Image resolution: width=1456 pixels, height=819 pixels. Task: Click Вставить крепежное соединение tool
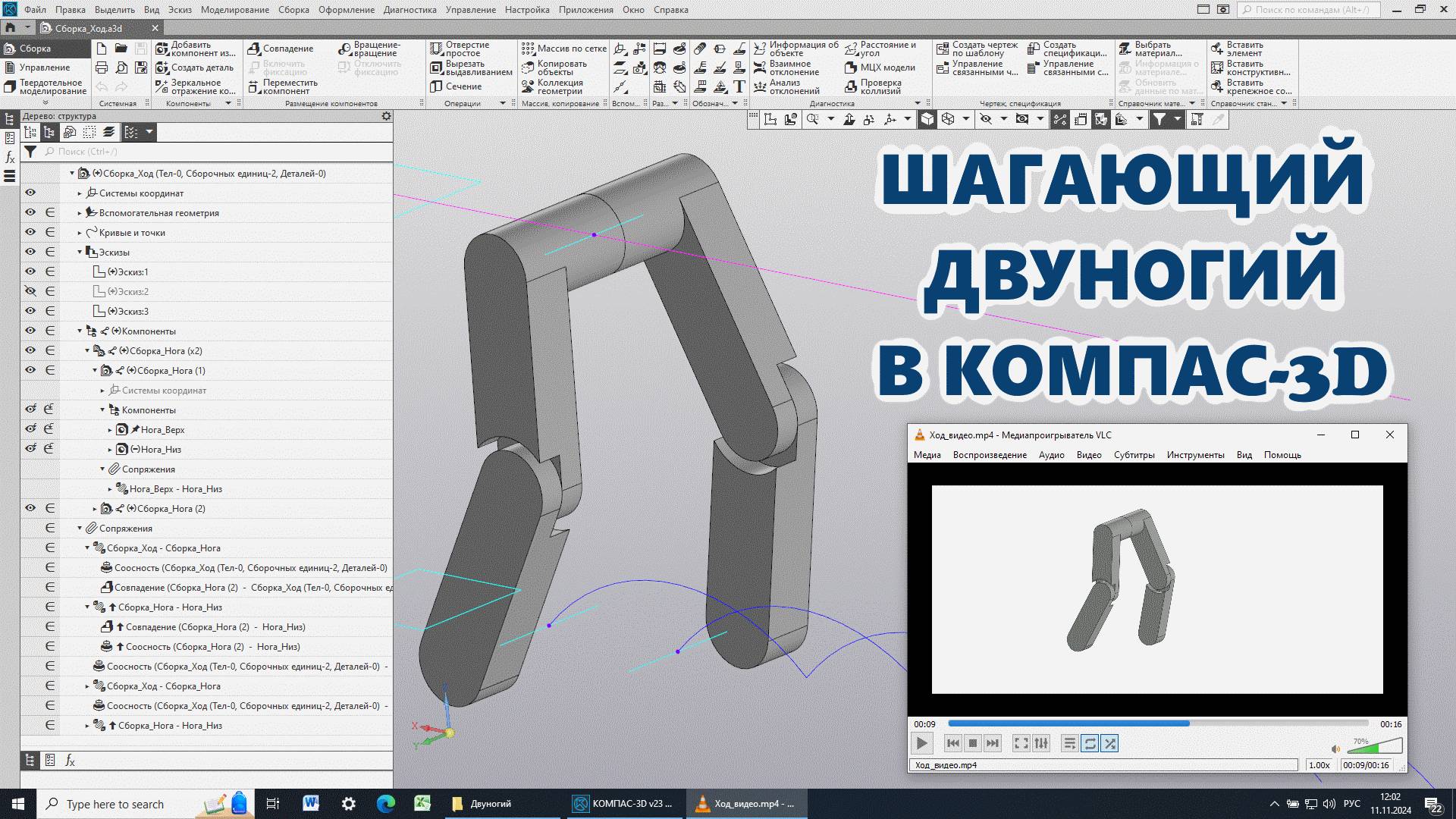[x=1251, y=87]
